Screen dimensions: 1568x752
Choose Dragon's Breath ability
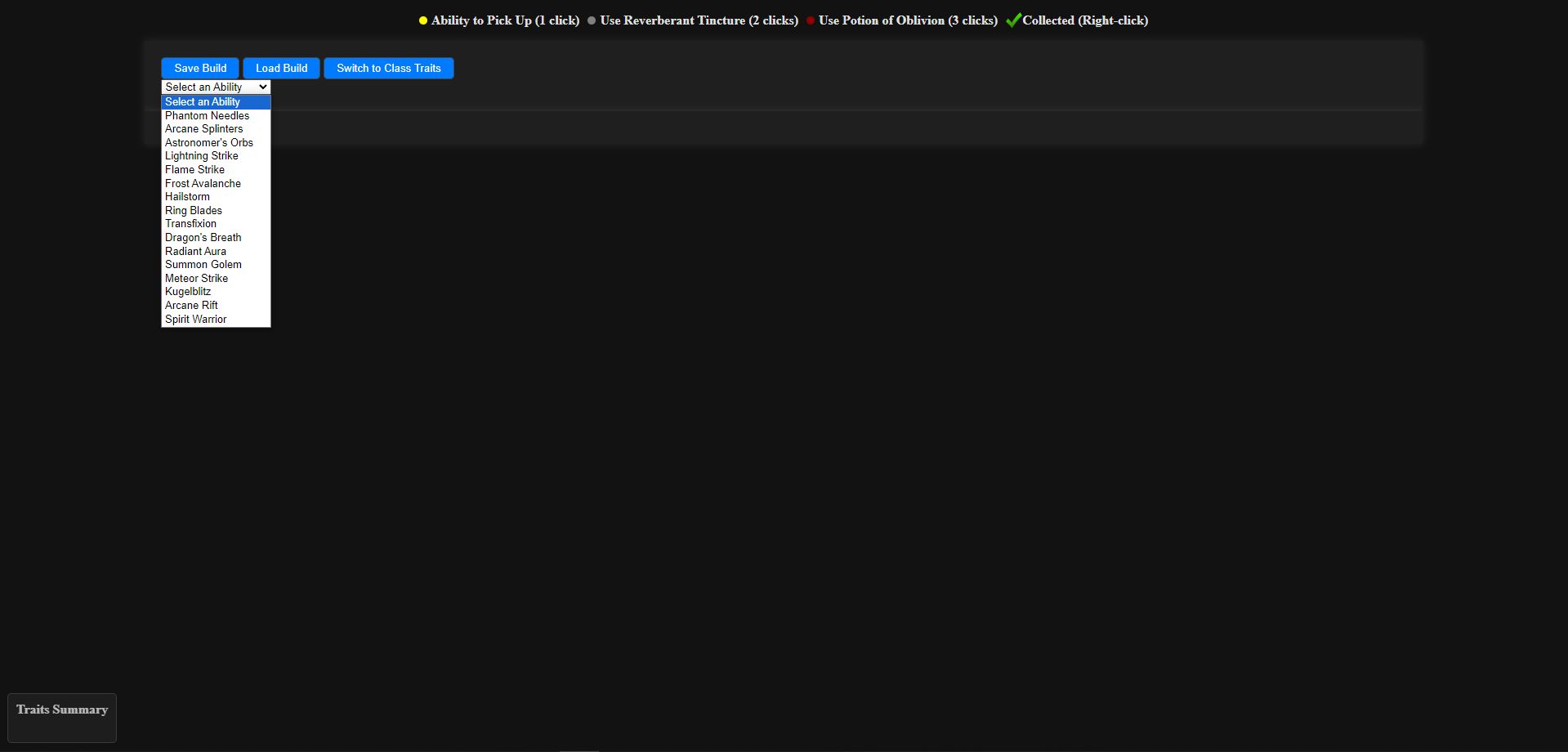(216, 238)
